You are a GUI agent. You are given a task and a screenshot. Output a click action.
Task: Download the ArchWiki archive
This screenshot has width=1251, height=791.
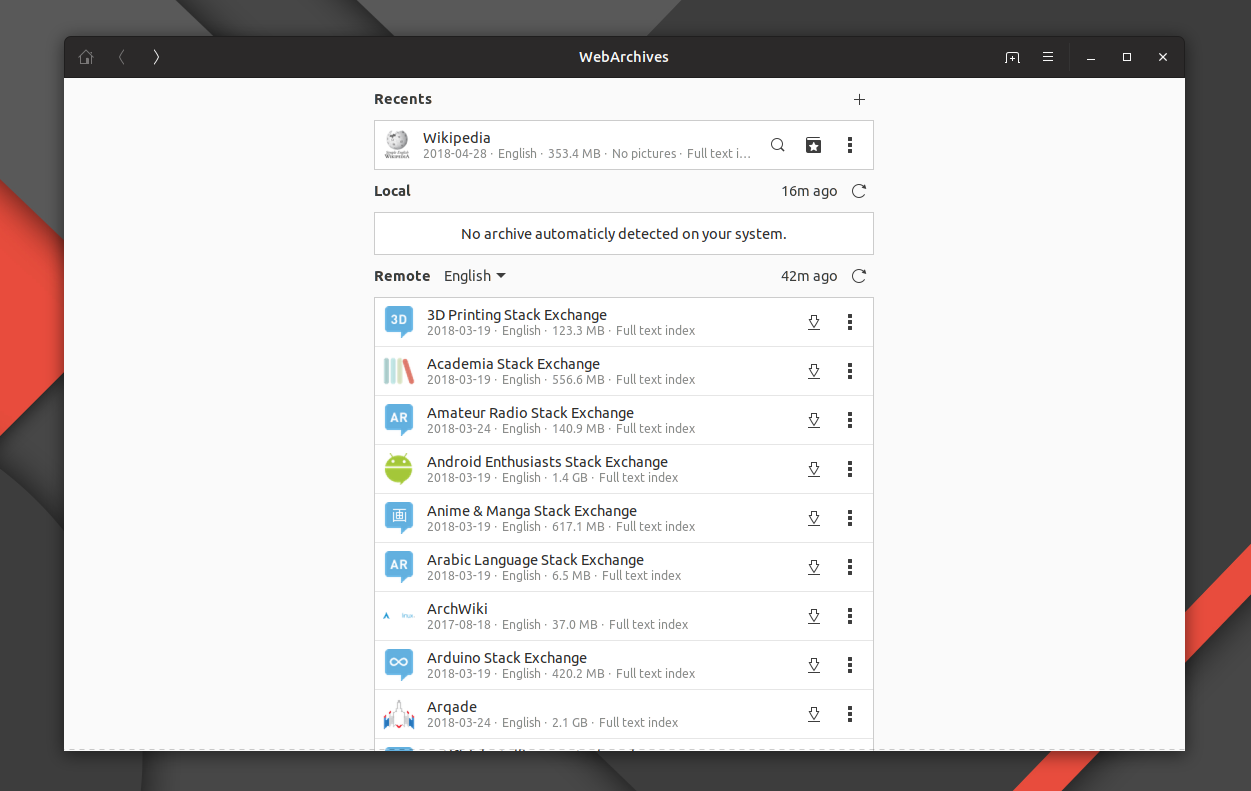coord(814,616)
